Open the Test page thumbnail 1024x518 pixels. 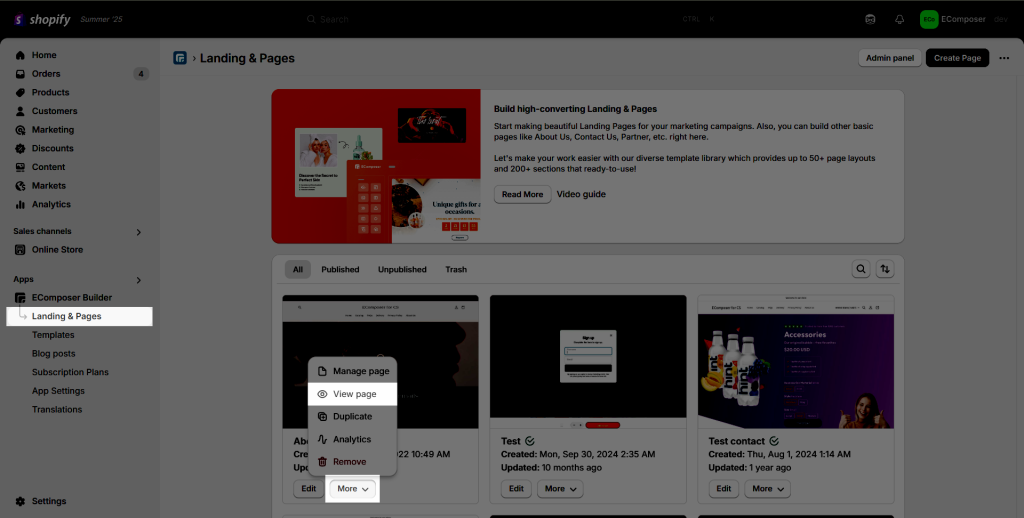click(588, 362)
